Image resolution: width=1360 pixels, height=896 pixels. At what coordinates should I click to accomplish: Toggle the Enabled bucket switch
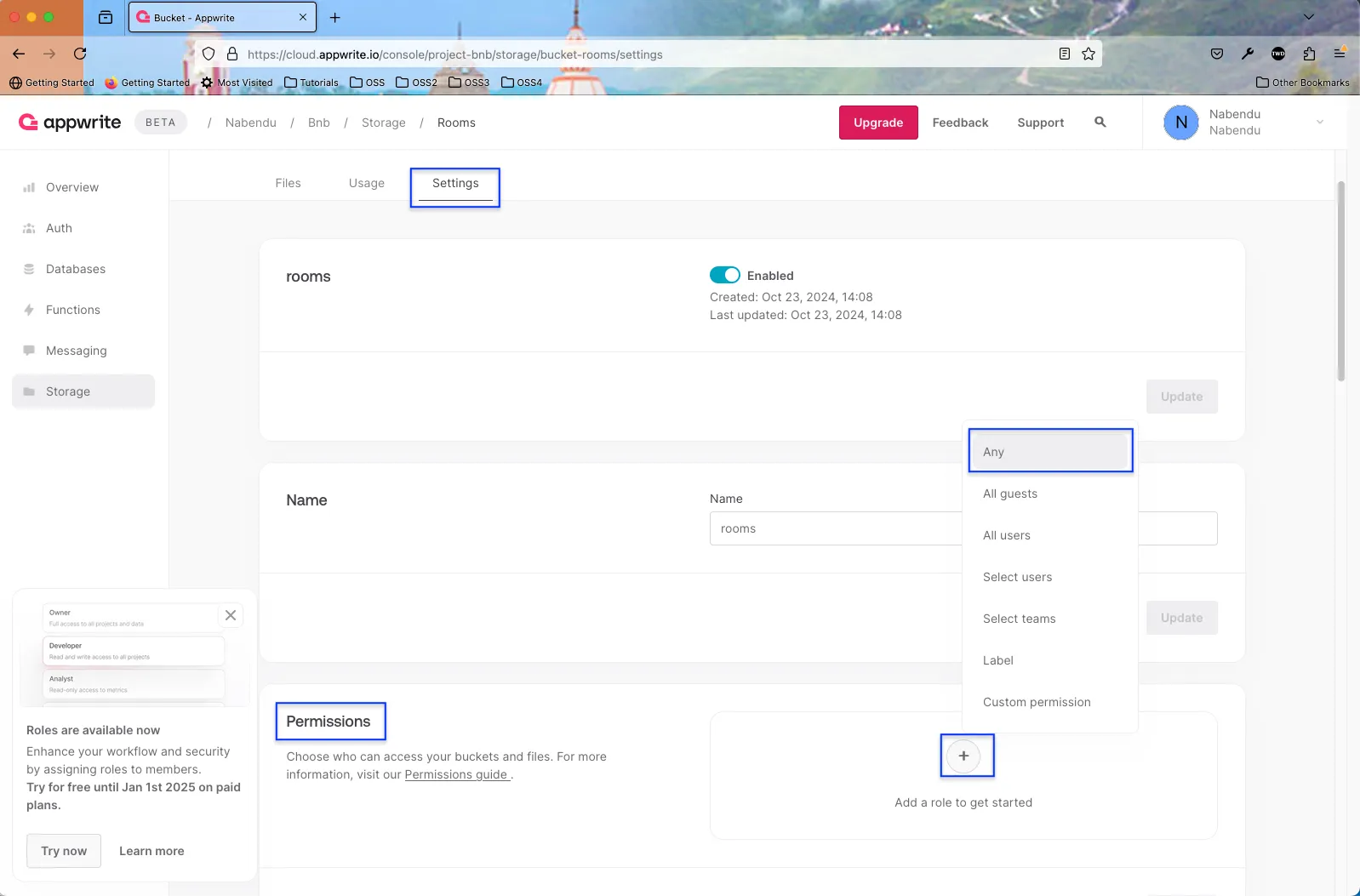pyautogui.click(x=725, y=275)
